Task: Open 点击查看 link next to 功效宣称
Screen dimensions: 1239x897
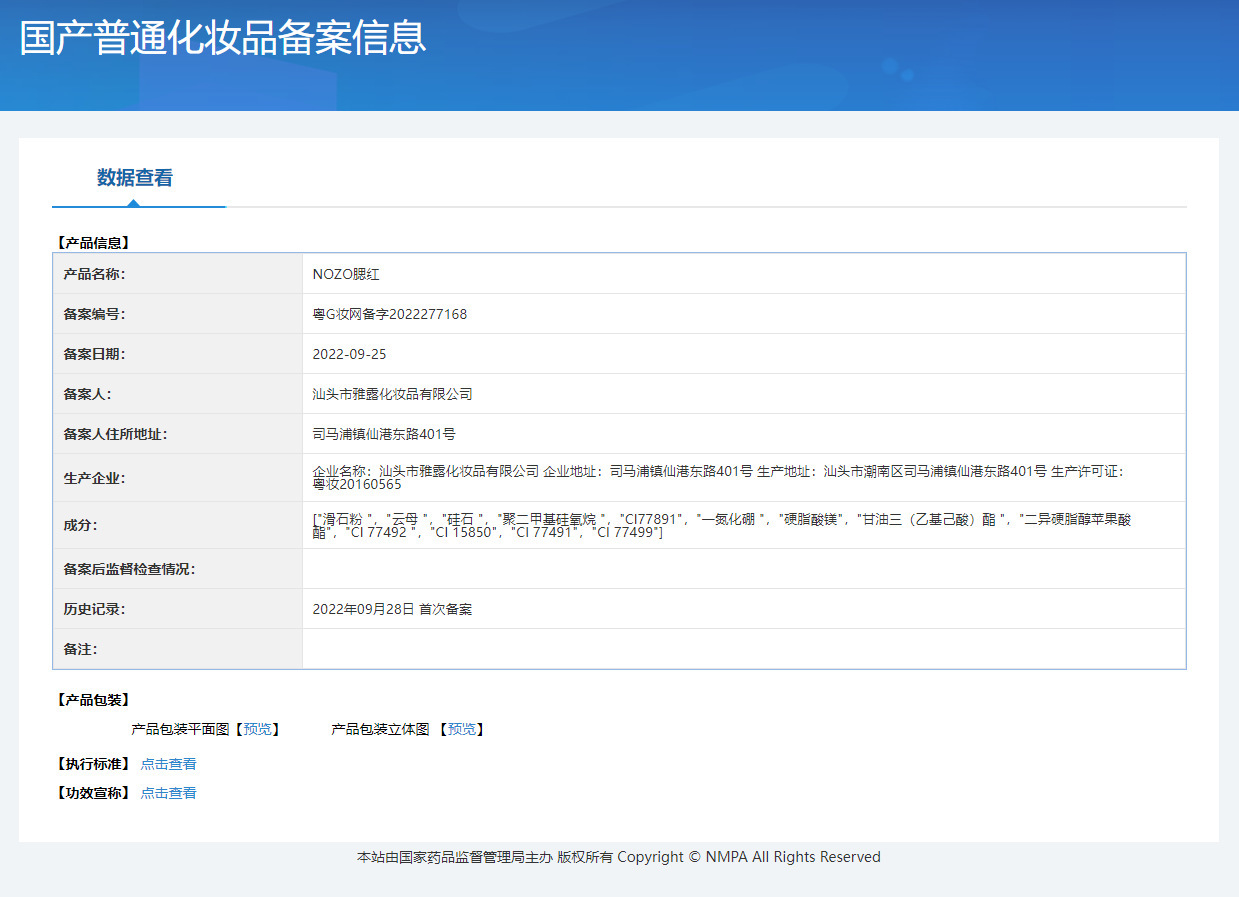Action: click(x=168, y=793)
